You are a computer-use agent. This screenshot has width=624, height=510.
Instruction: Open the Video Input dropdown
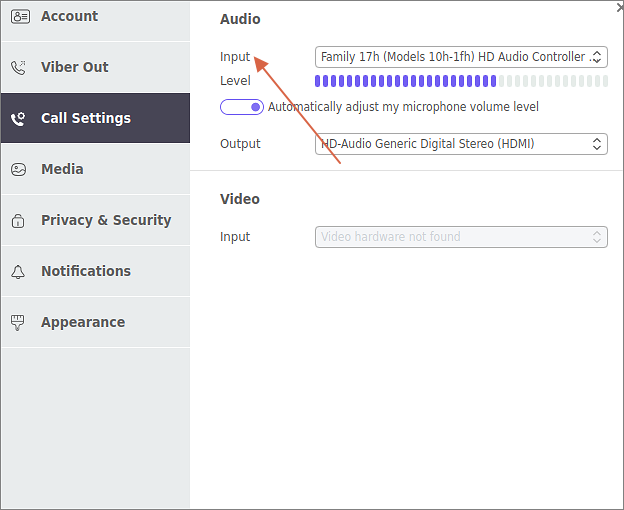[461, 237]
